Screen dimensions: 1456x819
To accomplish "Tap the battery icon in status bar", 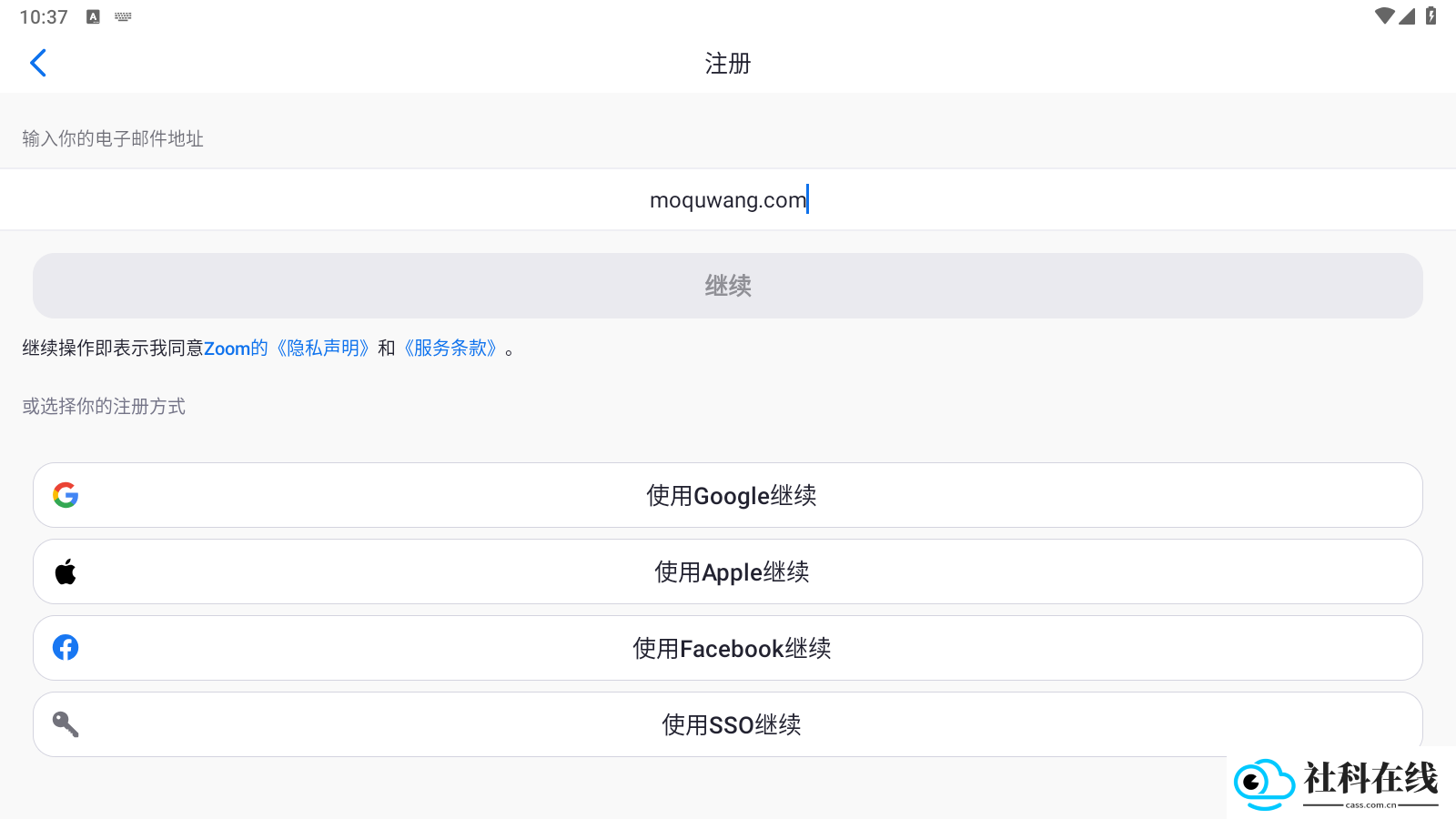I will tap(1431, 15).
